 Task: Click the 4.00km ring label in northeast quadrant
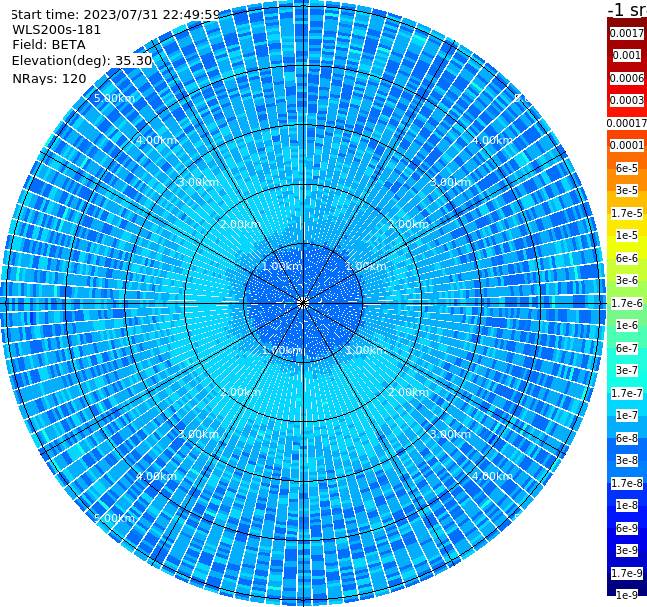[x=492, y=140]
